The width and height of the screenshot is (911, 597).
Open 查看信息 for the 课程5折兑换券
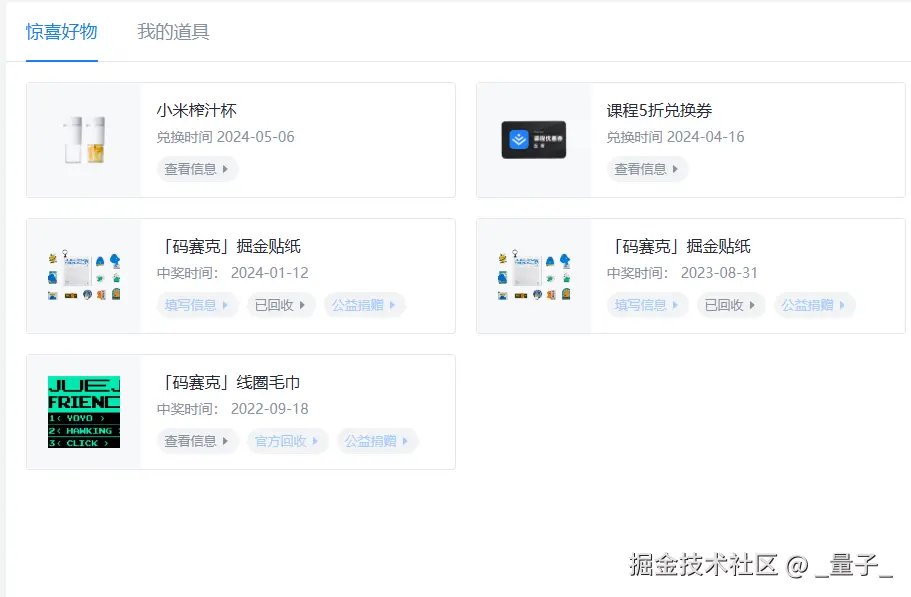[646, 169]
